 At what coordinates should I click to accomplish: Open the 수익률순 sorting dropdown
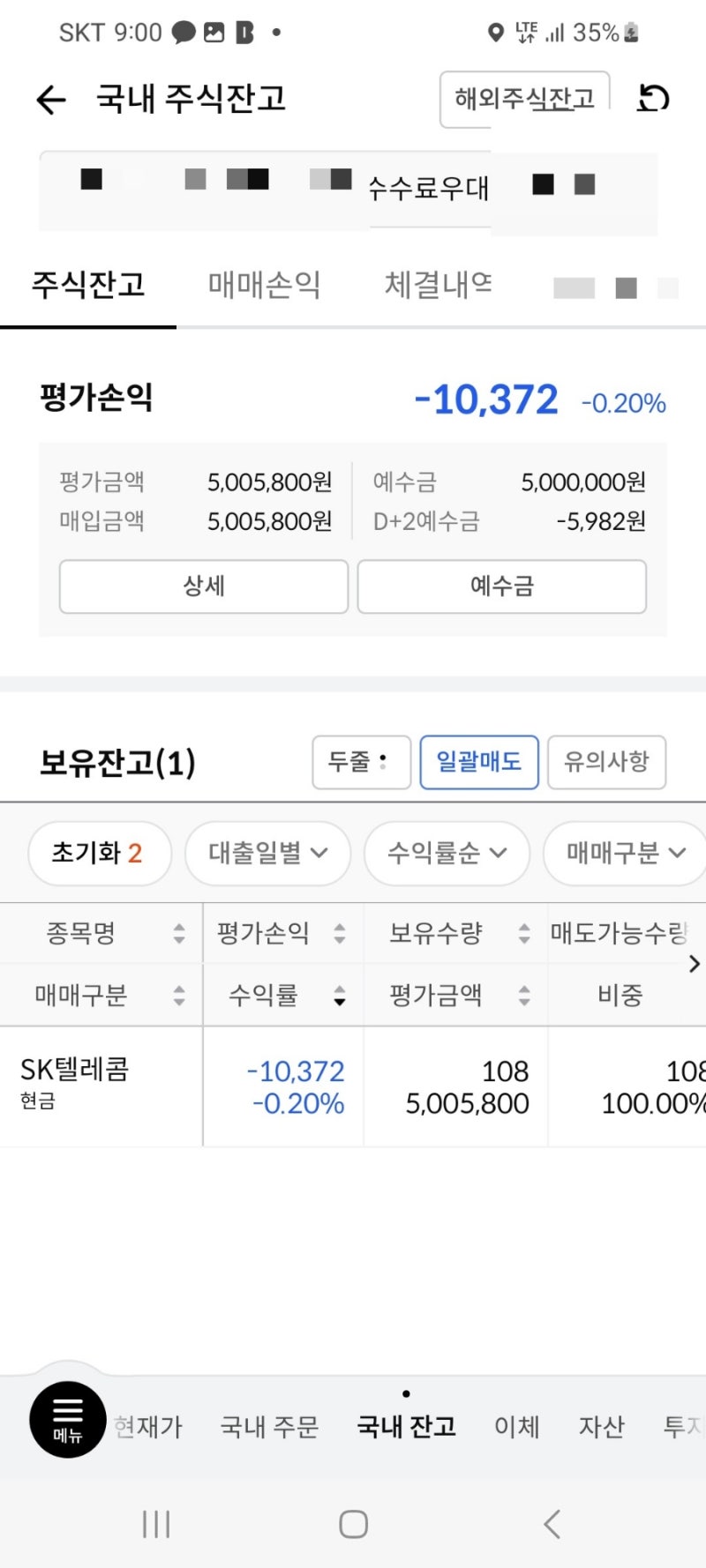[447, 853]
